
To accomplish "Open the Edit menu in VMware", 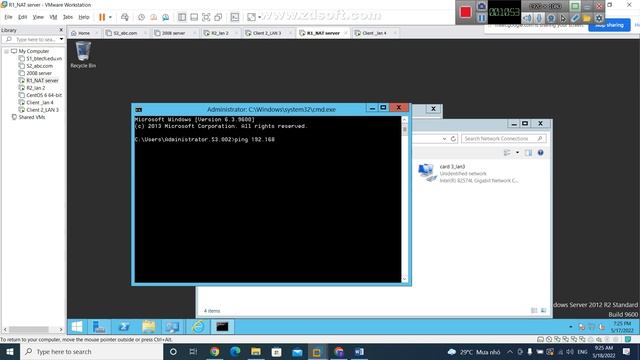I will pyautogui.click(x=22, y=17).
